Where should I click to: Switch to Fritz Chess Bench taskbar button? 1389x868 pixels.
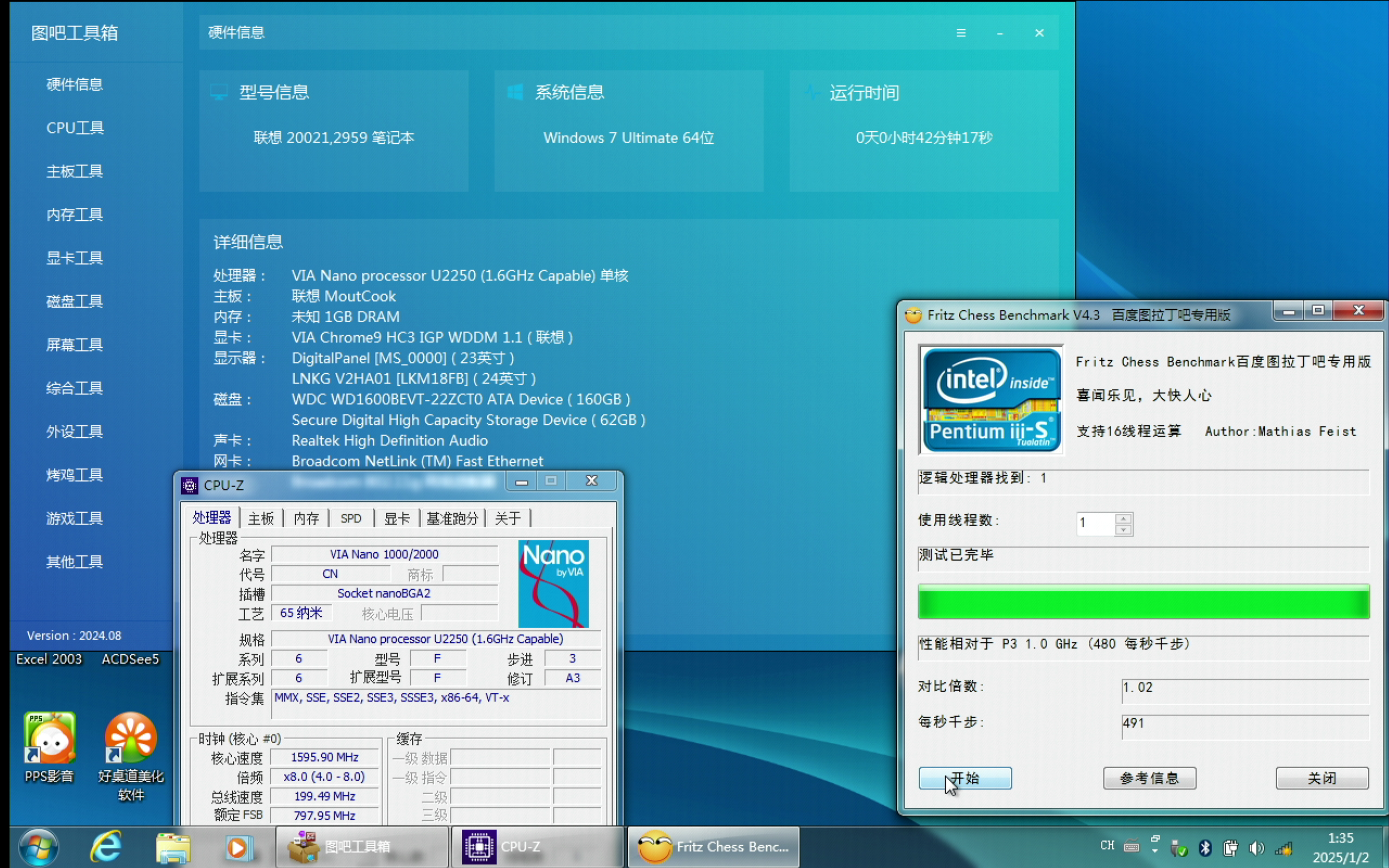pyautogui.click(x=713, y=847)
